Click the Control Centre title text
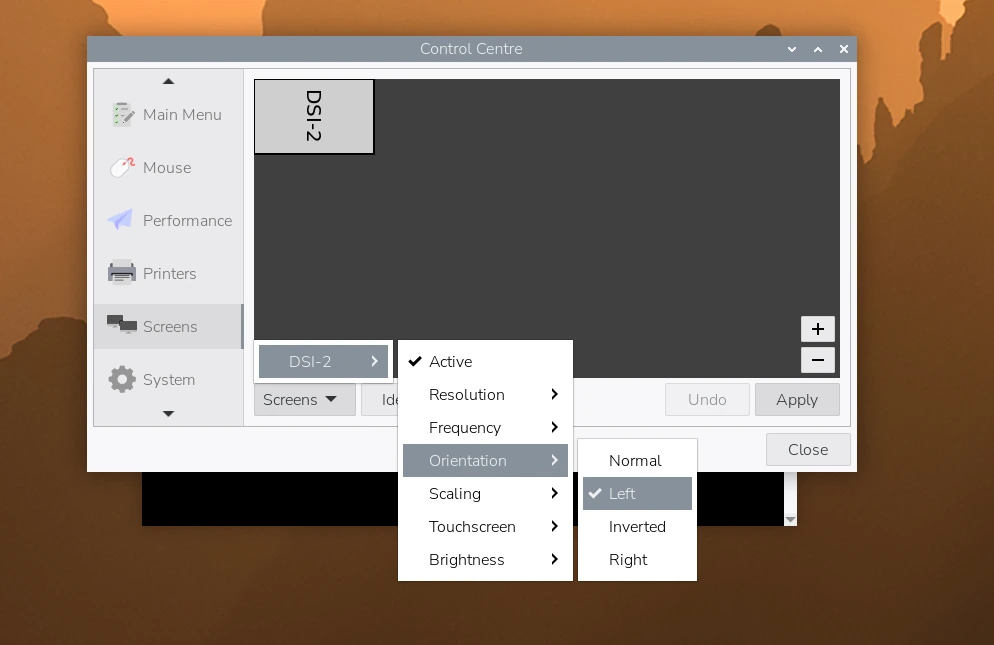This screenshot has height=645, width=994. (471, 49)
